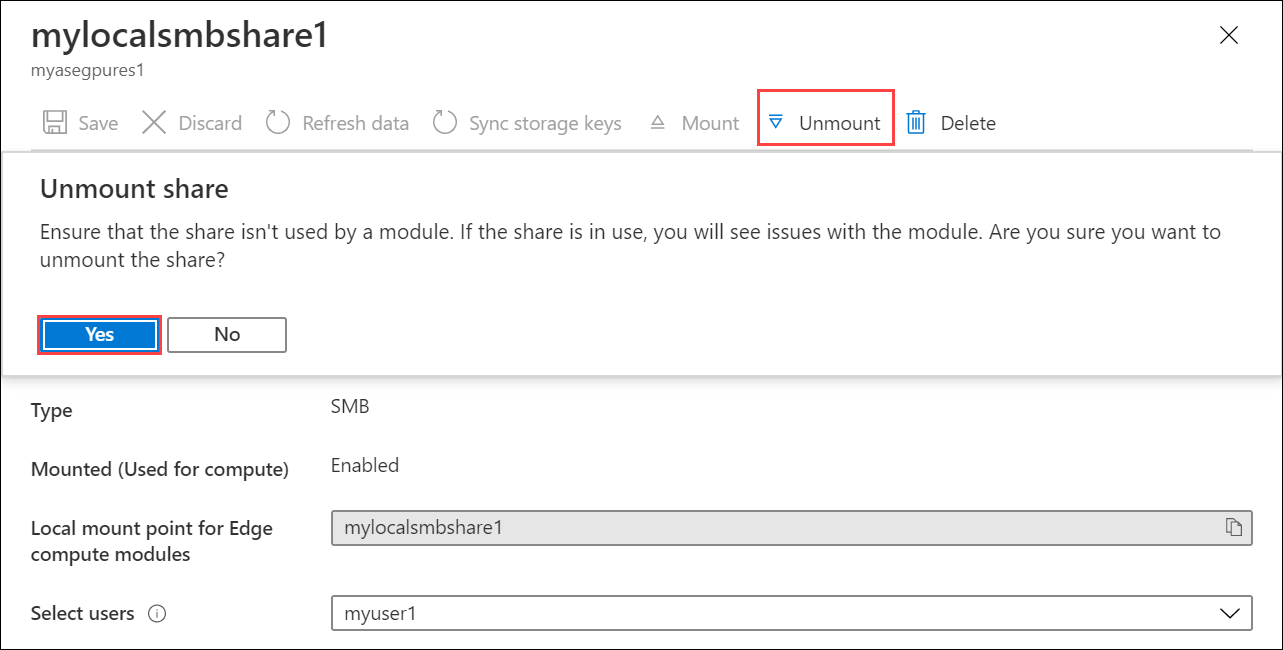Click the Unmount chevron arrow
This screenshot has width=1283, height=650.
777,122
